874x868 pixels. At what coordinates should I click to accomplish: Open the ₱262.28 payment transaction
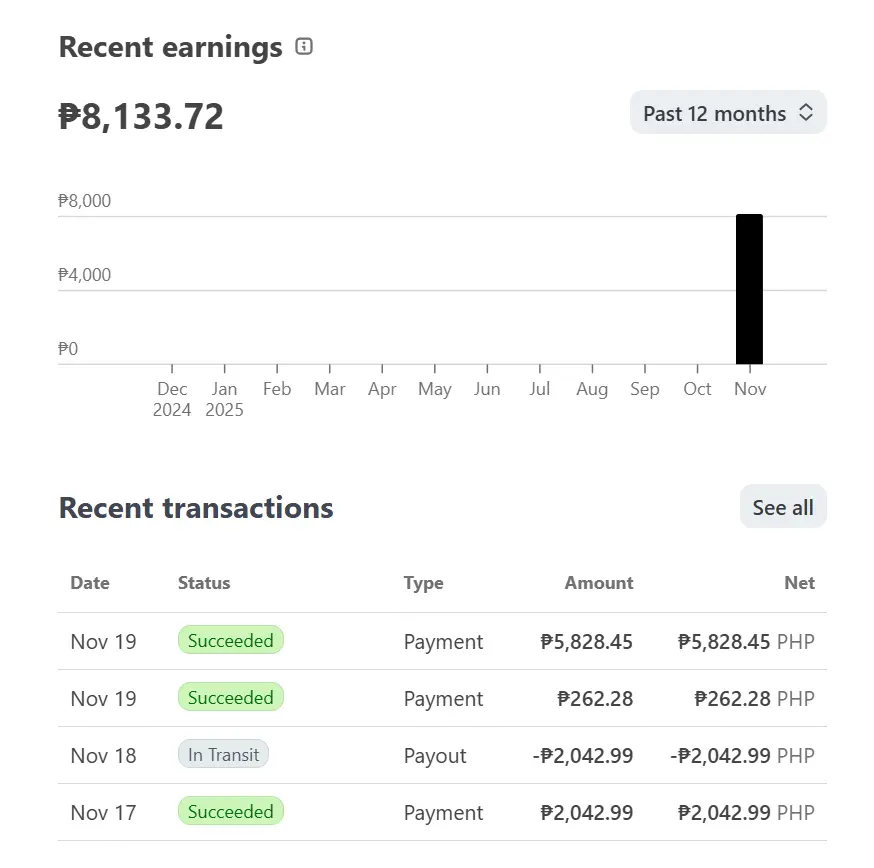[442, 698]
